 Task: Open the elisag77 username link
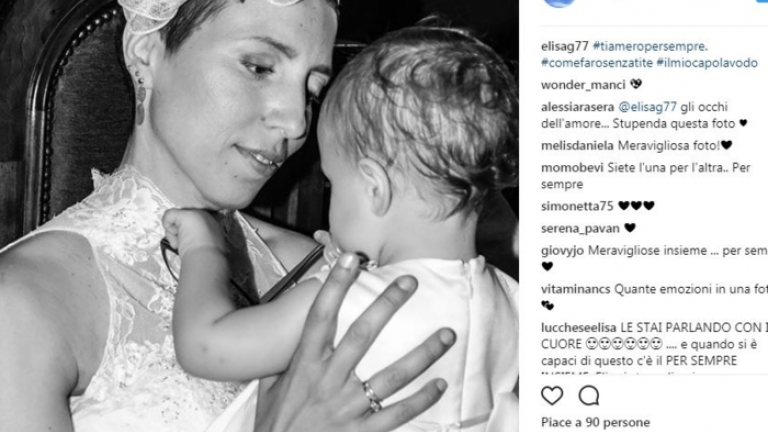[565, 46]
